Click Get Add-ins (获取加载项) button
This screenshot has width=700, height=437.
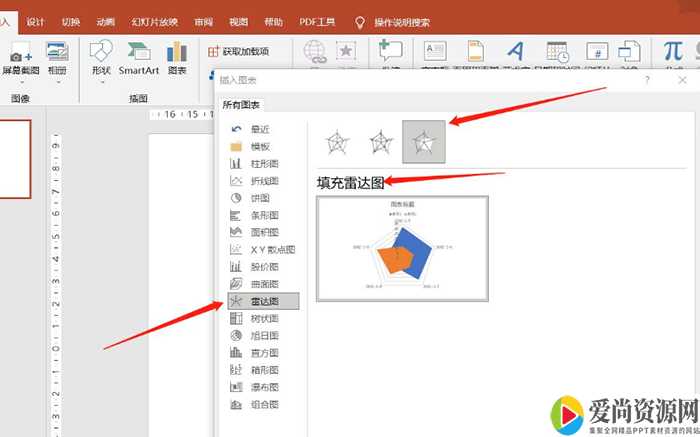(x=241, y=51)
